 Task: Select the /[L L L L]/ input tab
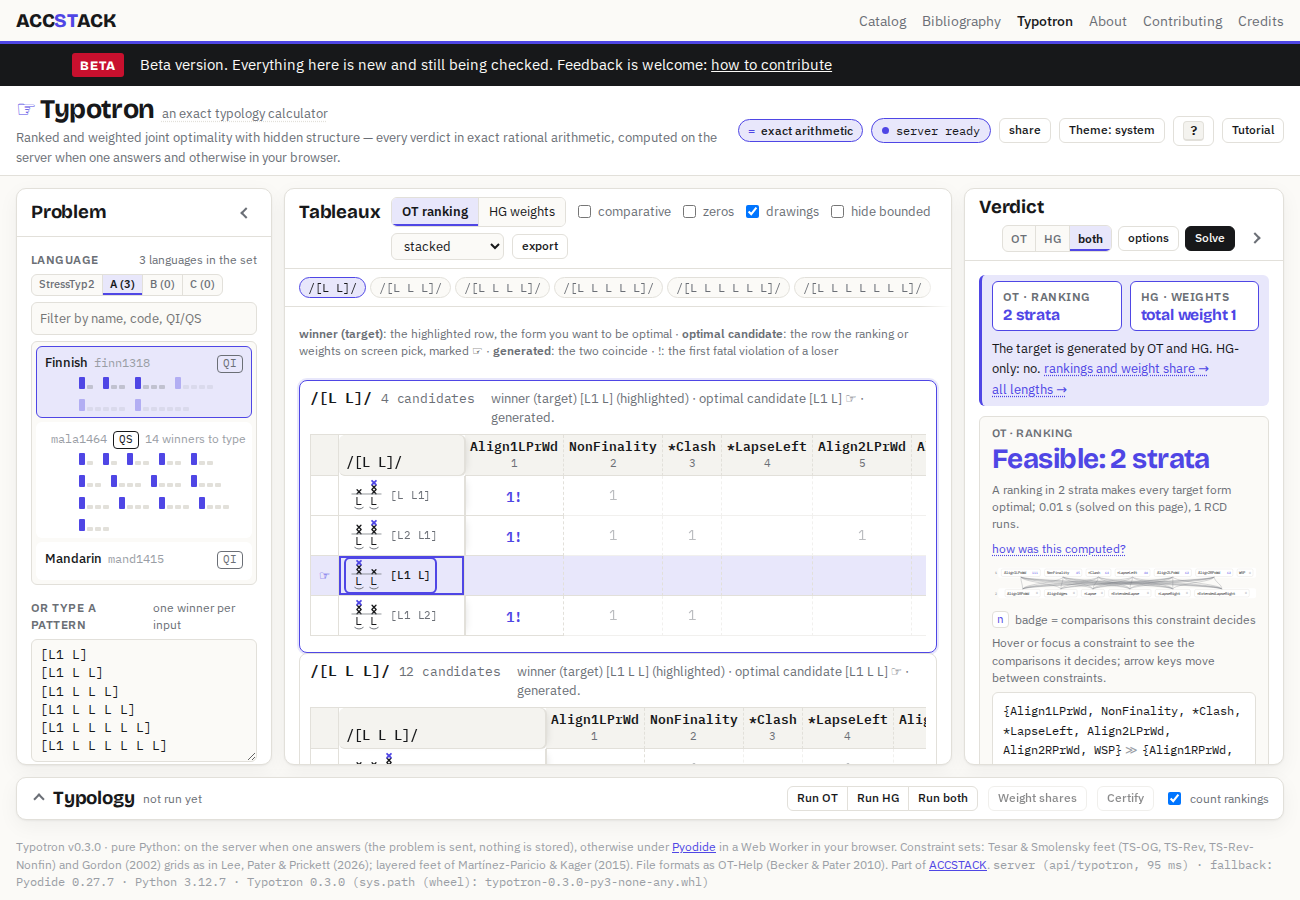(x=502, y=288)
